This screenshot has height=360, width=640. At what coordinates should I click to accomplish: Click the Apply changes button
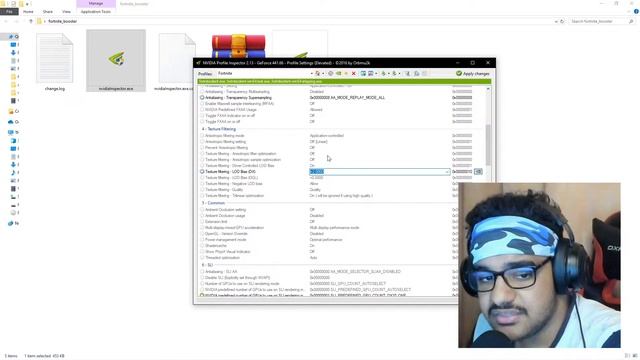pos(473,73)
